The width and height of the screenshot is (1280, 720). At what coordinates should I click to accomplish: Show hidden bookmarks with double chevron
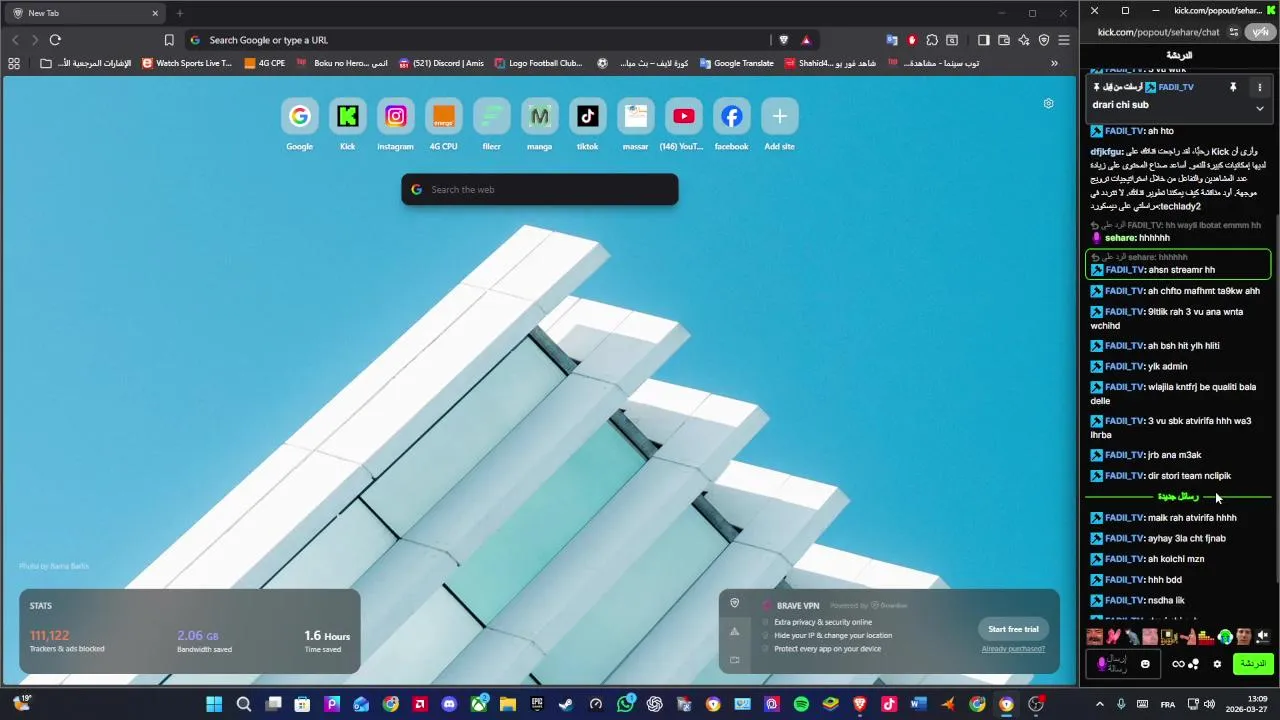[x=1054, y=63]
